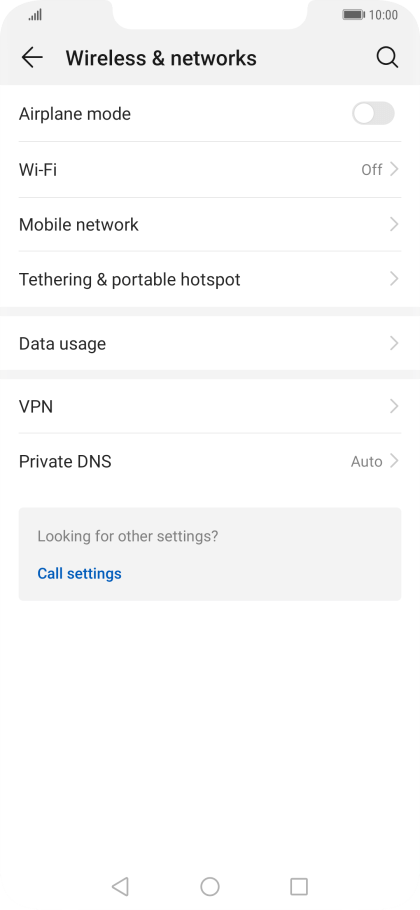This screenshot has width=420, height=910.
Task: Expand Tethering & portable hotspot chevron
Action: [394, 279]
